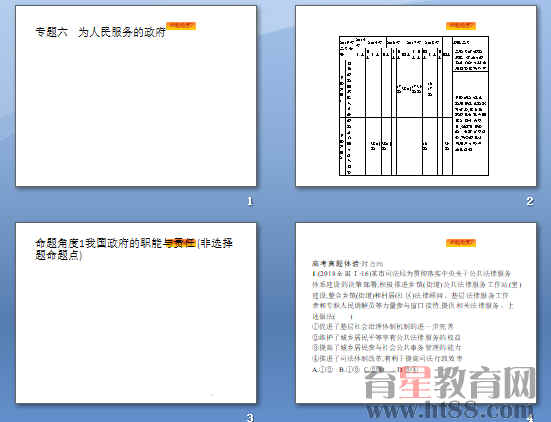Screen dimensions: 551x422
Task: Select slide 1 titled 专题六 为人民服务的政府
Action: click(136, 96)
